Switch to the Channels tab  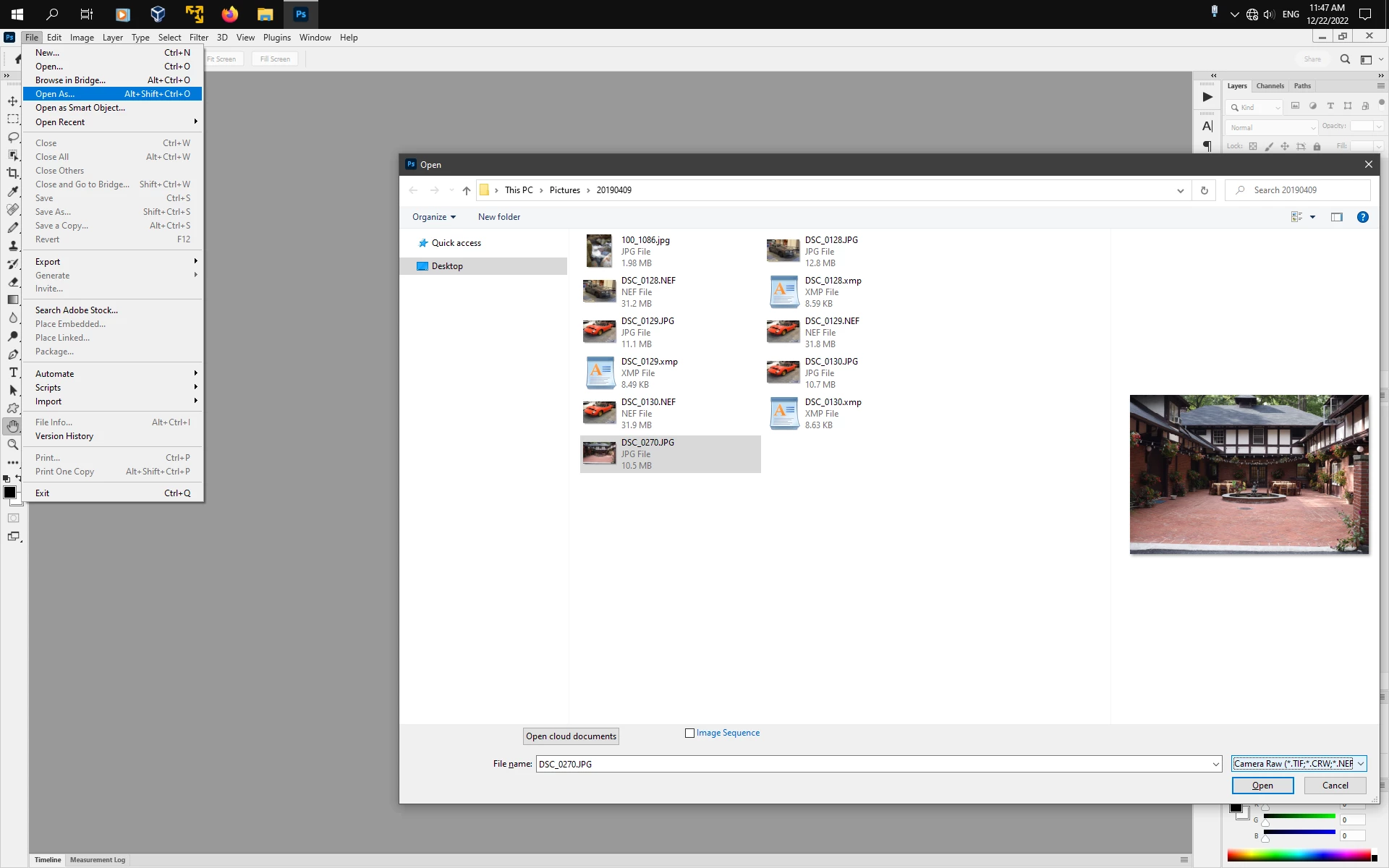tap(1270, 86)
